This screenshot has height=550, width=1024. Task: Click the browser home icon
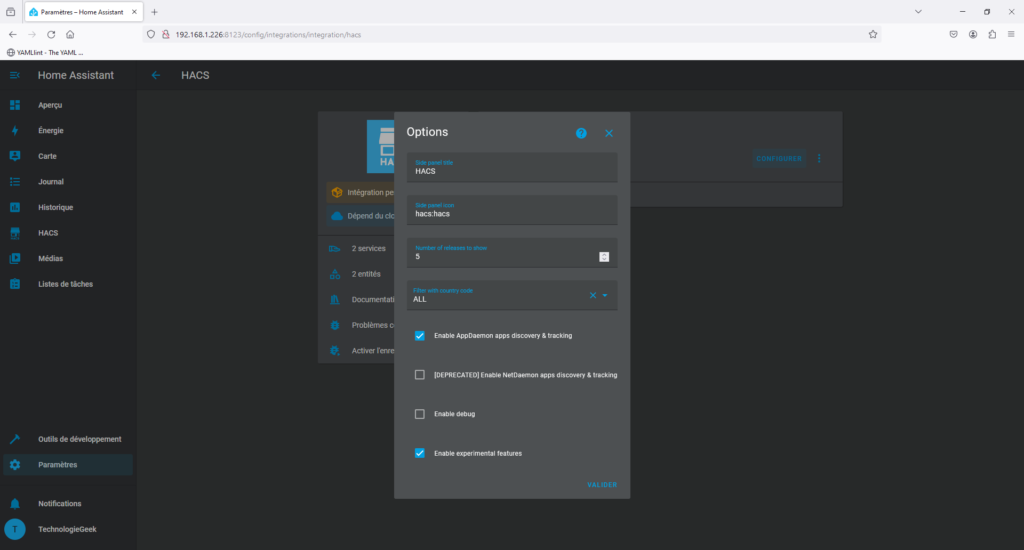[70, 35]
